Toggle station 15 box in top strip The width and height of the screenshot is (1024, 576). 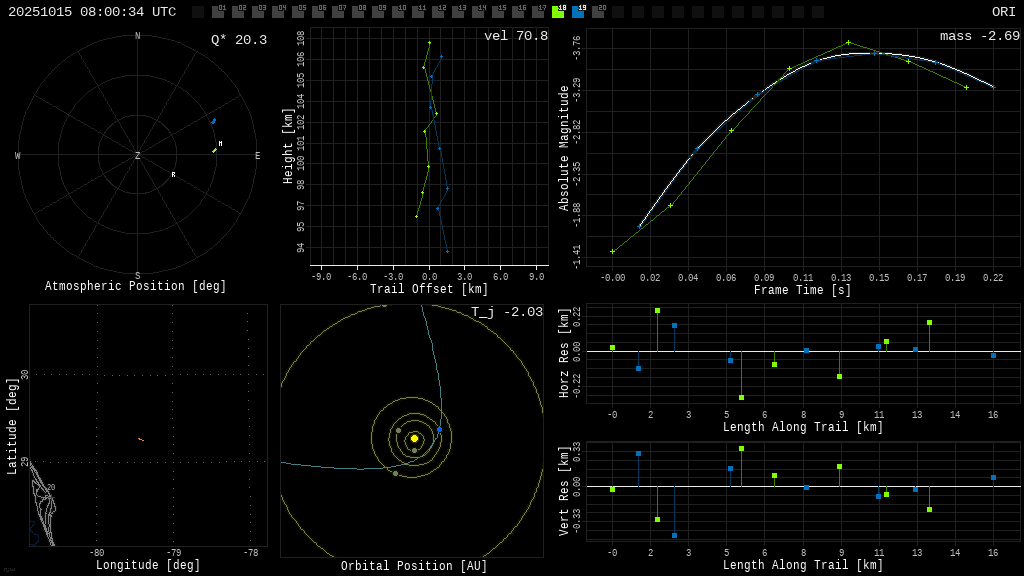(498, 12)
